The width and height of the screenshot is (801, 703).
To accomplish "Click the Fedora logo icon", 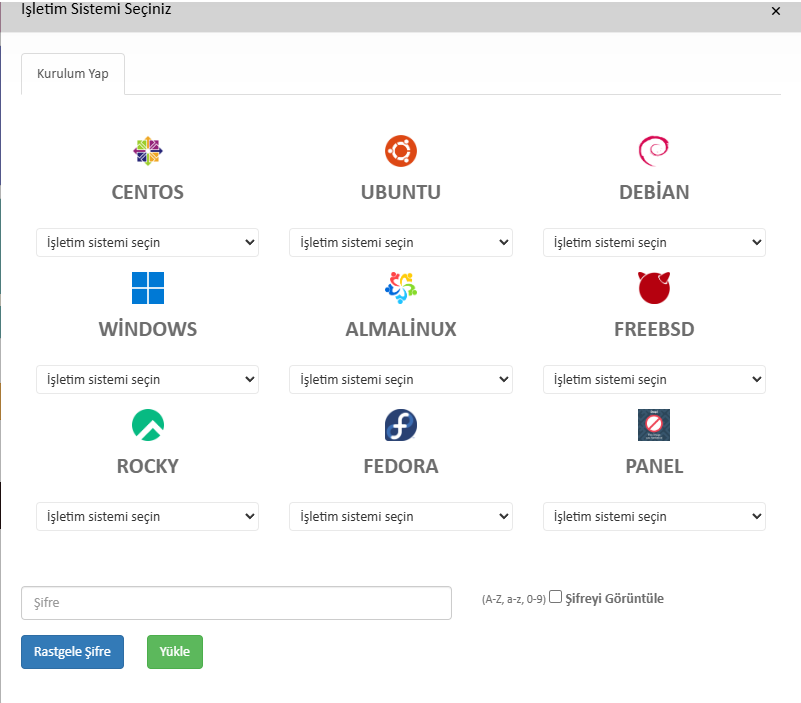I will (x=401, y=425).
